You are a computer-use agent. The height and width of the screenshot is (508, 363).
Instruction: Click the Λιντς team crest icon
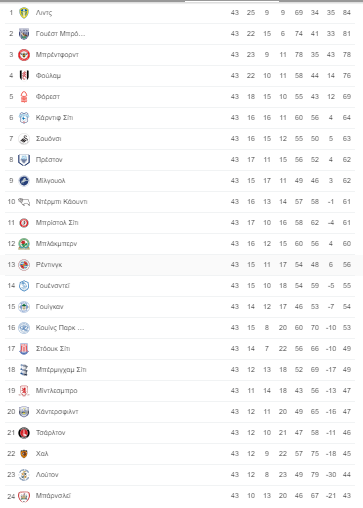coord(24,13)
